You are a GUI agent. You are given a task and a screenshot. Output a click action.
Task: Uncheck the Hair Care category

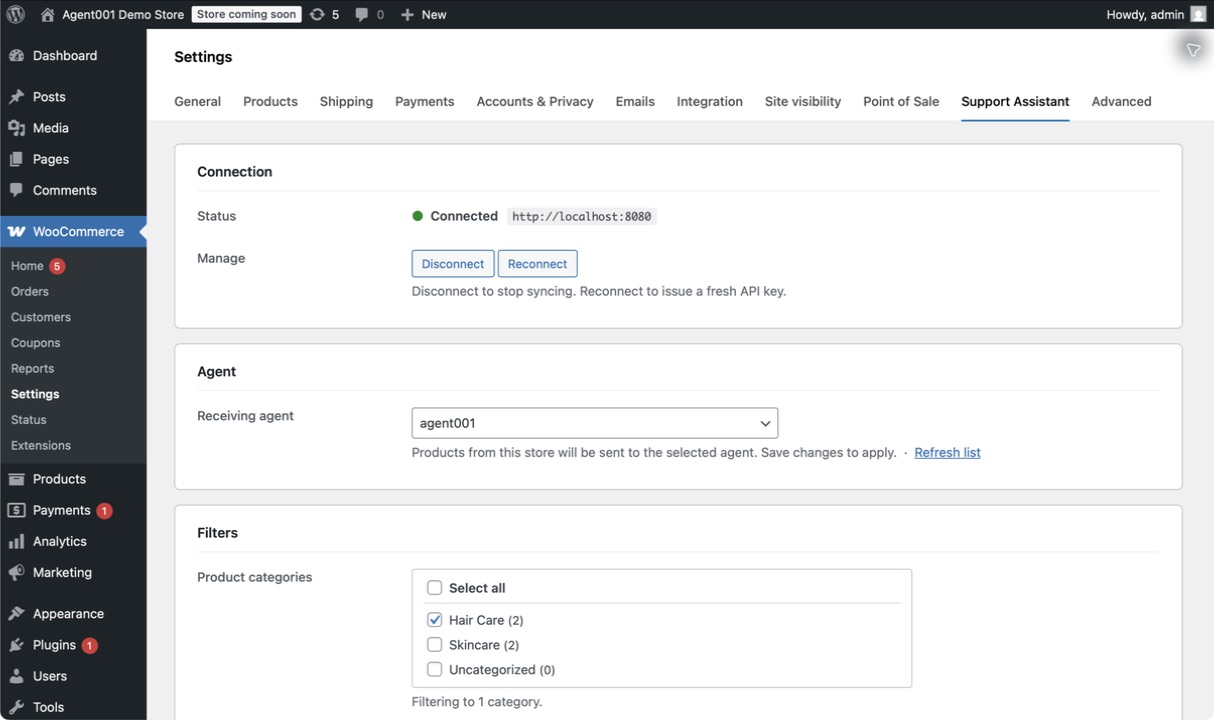[x=434, y=620]
